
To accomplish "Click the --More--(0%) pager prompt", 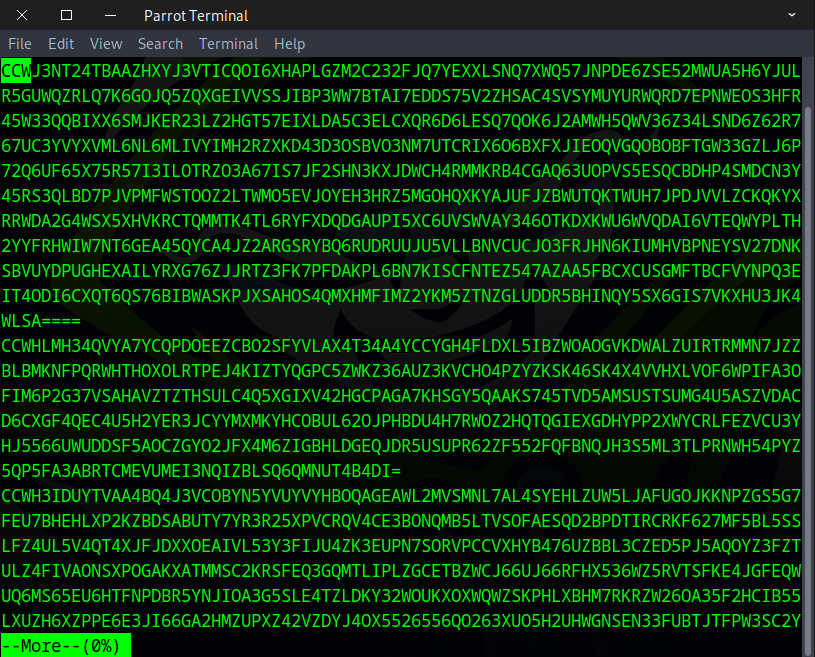I will 65,646.
